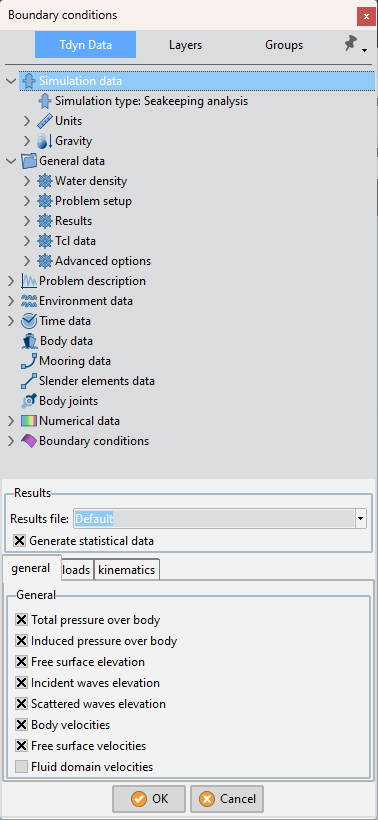Image resolution: width=378 pixels, height=820 pixels.
Task: Click the Units ruler icon
Action: pyautogui.click(x=45, y=121)
